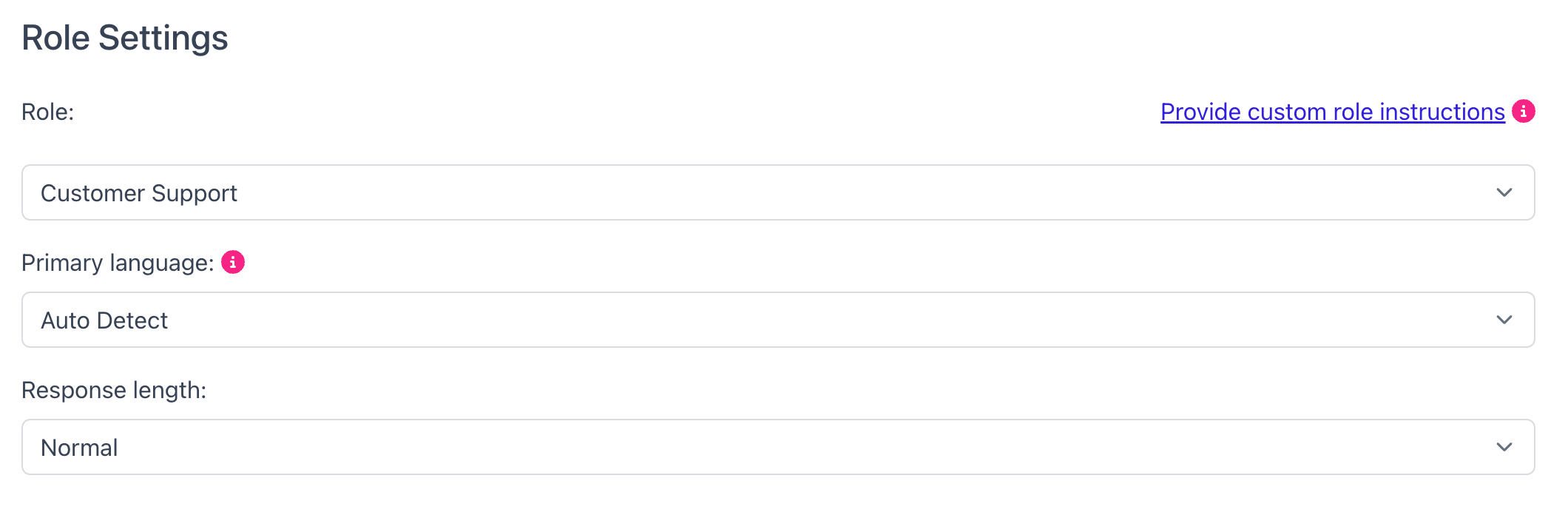
Task: Click the Customer Support selected value
Action: (x=139, y=193)
